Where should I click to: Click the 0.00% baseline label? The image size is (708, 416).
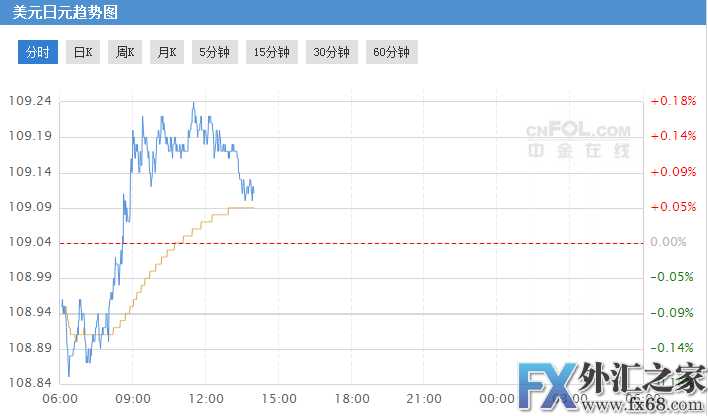(x=669, y=242)
